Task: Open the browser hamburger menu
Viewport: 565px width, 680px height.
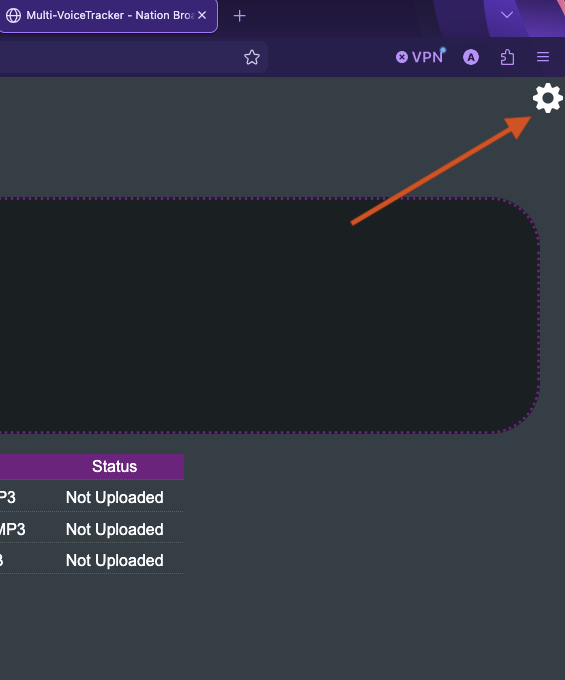Action: [543, 57]
